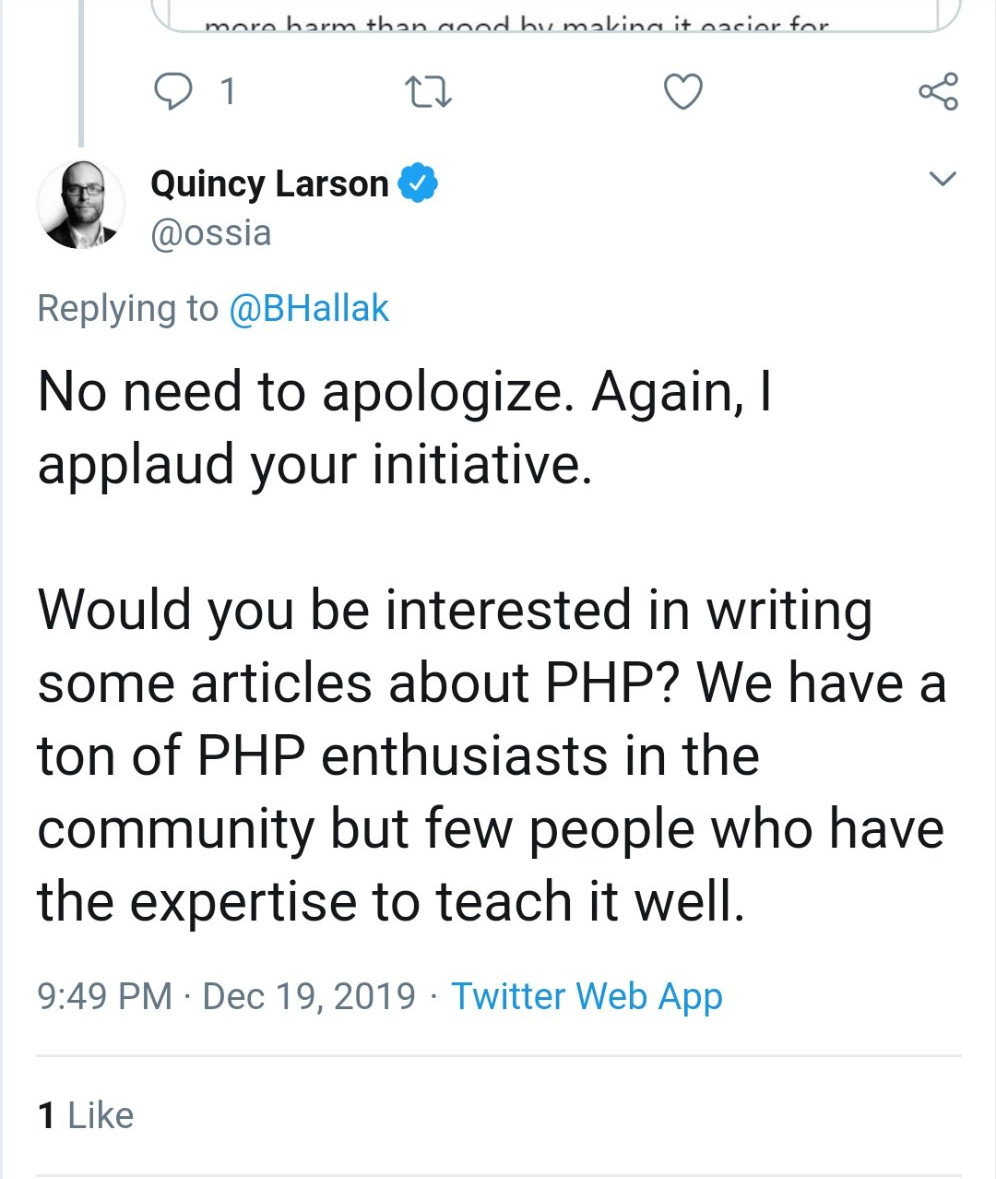Open Quincy Larson's profile picture
This screenshot has width=996, height=1179.
81,204
